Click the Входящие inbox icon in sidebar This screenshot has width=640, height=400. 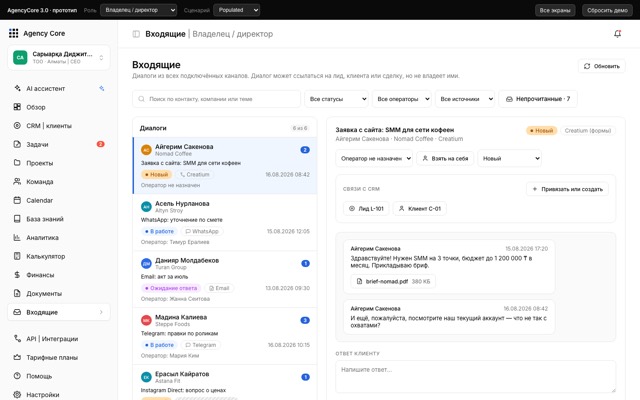[x=17, y=312]
